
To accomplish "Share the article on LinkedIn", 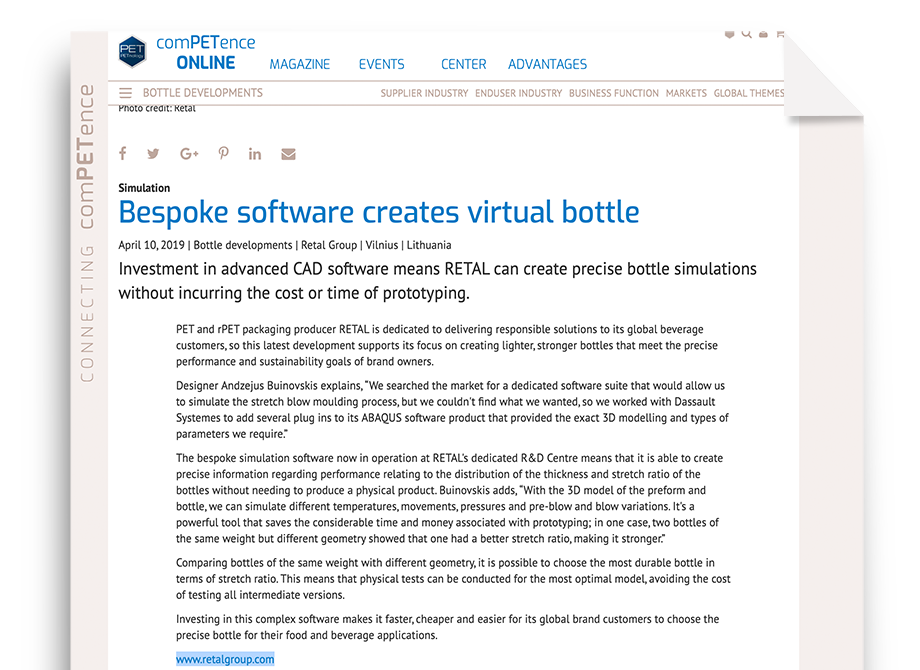I will point(255,154).
